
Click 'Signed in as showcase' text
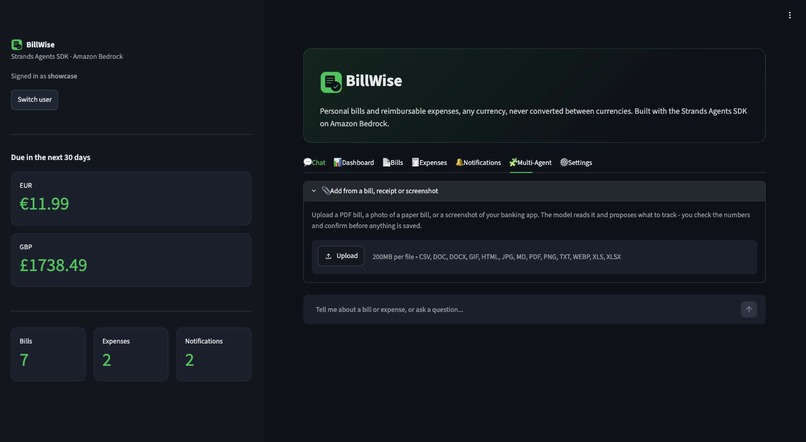(44, 76)
